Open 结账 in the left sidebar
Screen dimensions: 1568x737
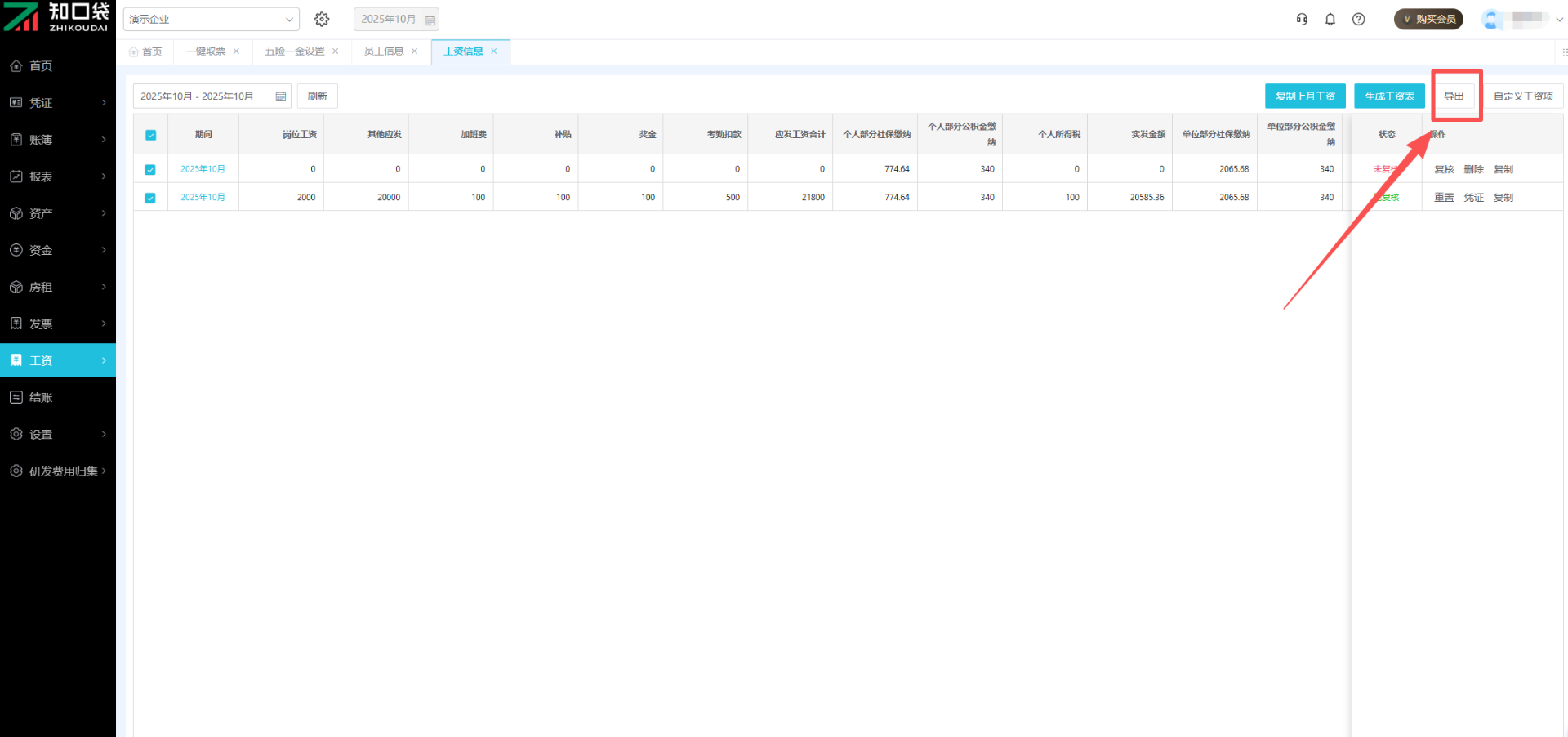pos(41,398)
